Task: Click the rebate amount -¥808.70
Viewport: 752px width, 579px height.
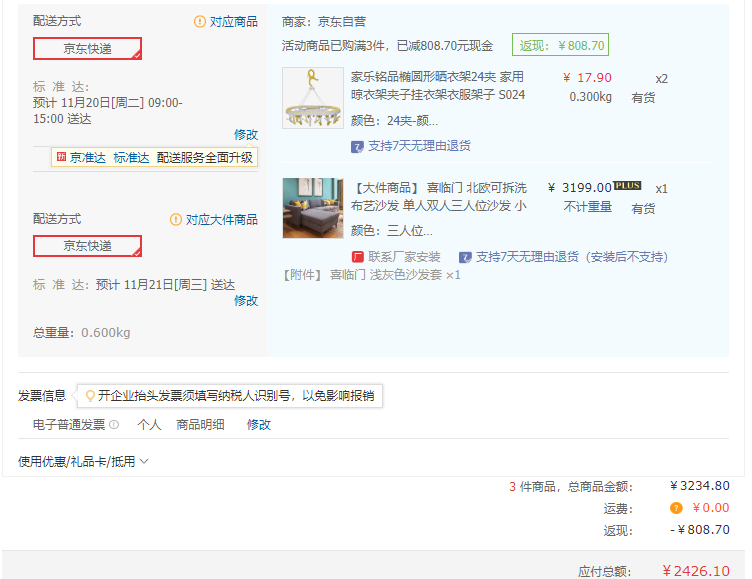Action: (x=700, y=530)
